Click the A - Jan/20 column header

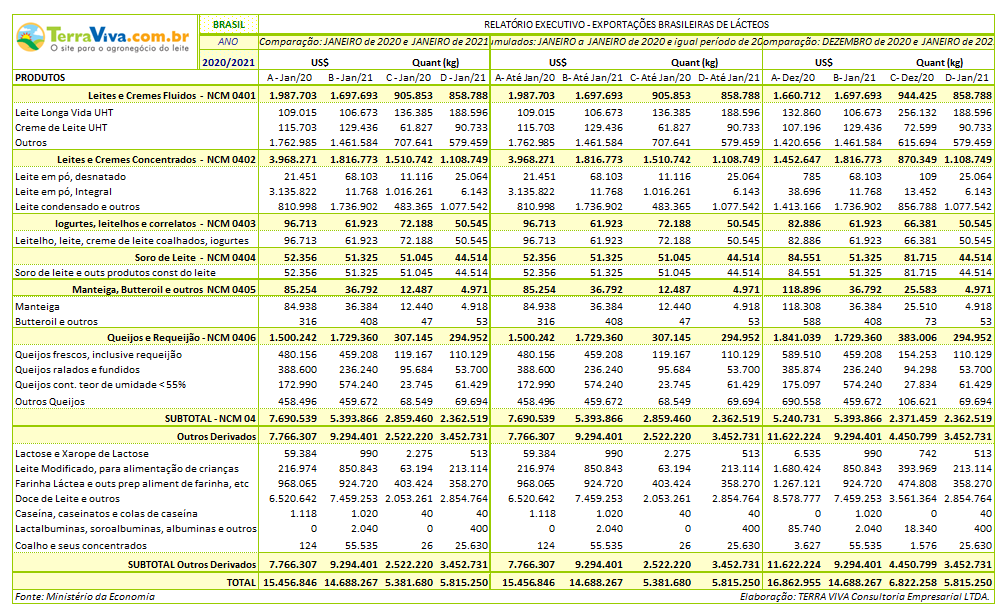[288, 78]
